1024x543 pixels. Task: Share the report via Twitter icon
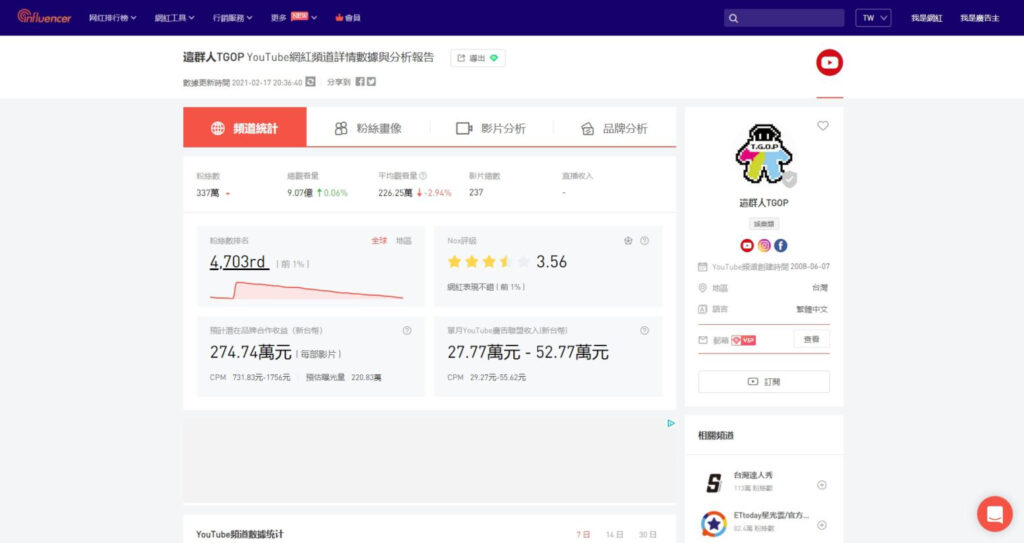372,82
